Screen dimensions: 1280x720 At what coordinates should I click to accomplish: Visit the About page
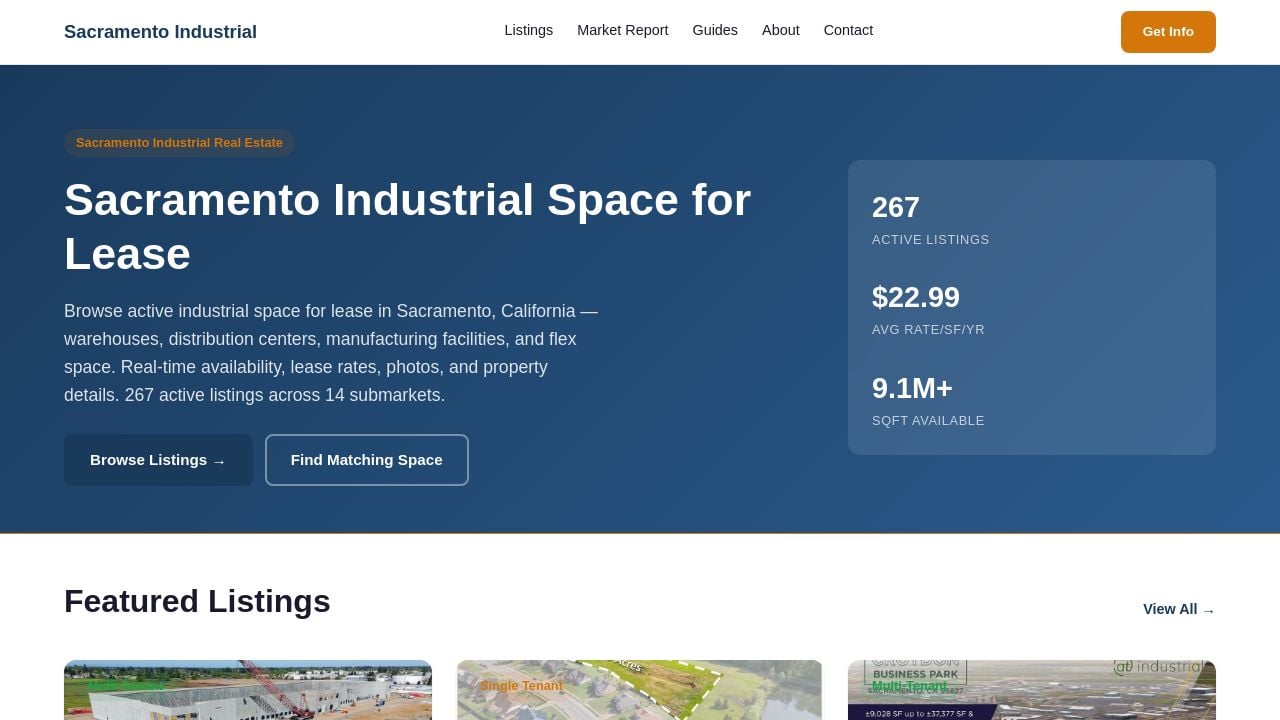coord(780,30)
